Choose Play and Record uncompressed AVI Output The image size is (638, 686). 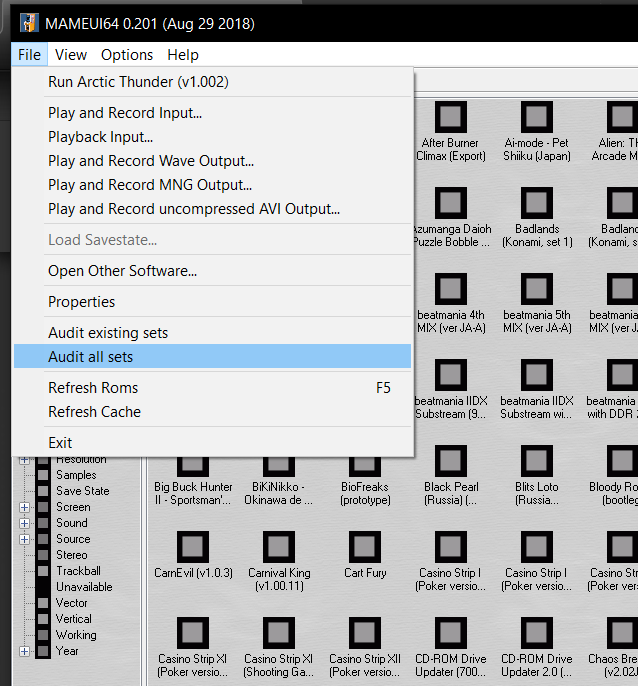(x=213, y=209)
